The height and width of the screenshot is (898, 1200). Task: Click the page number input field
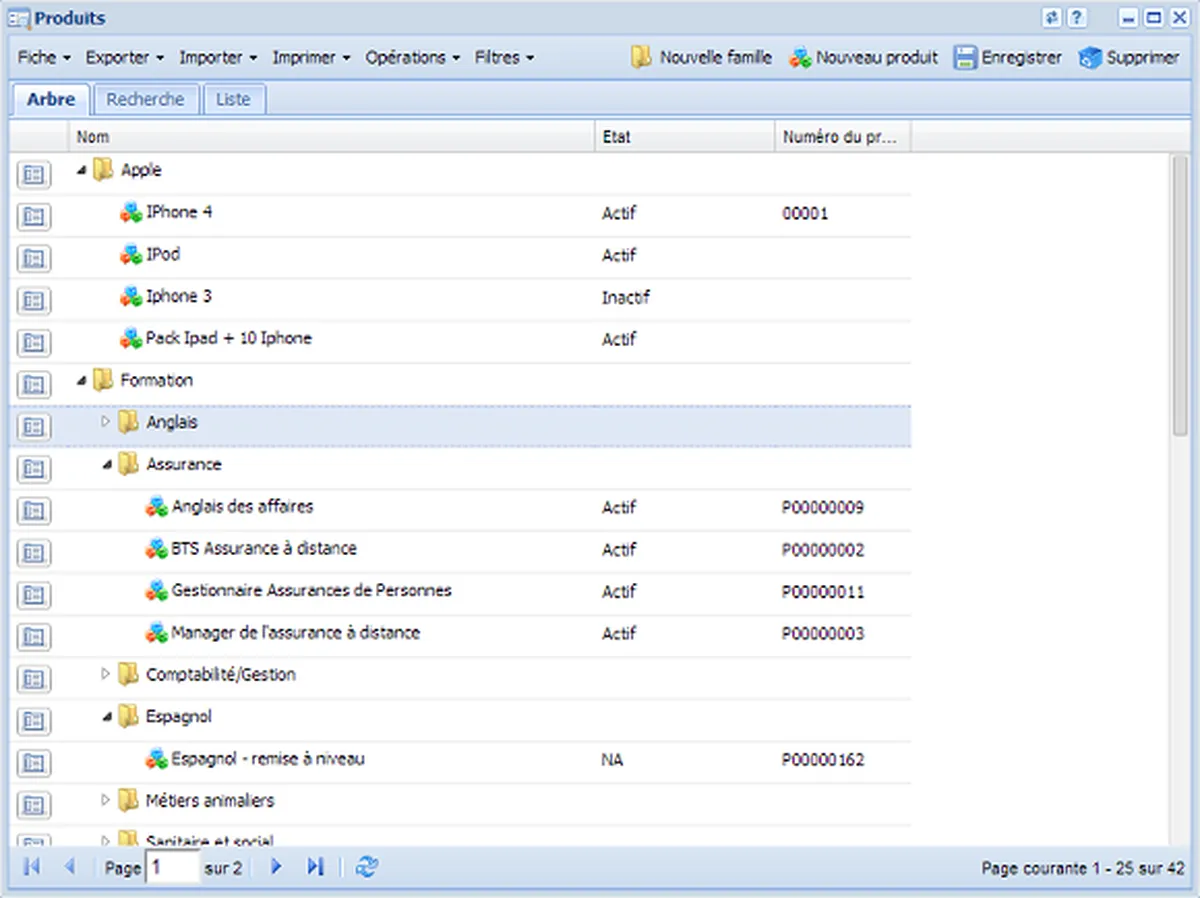coord(172,867)
